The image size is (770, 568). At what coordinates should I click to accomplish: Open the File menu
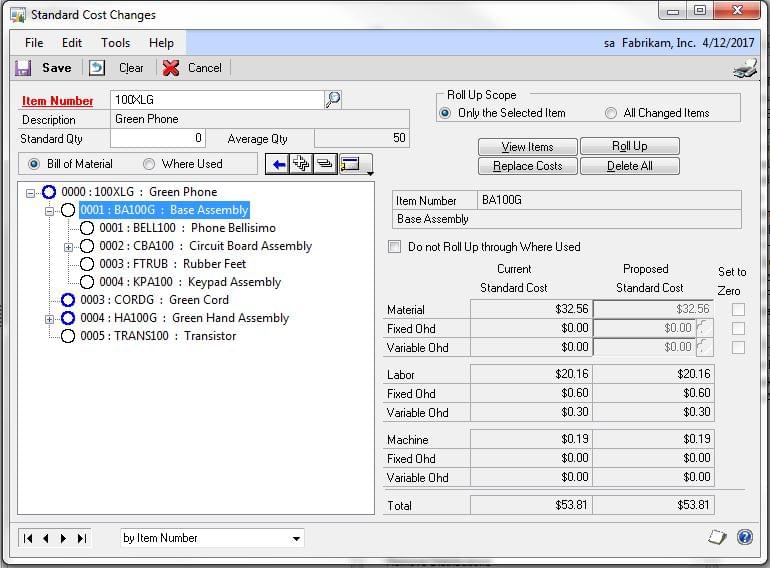coord(34,43)
